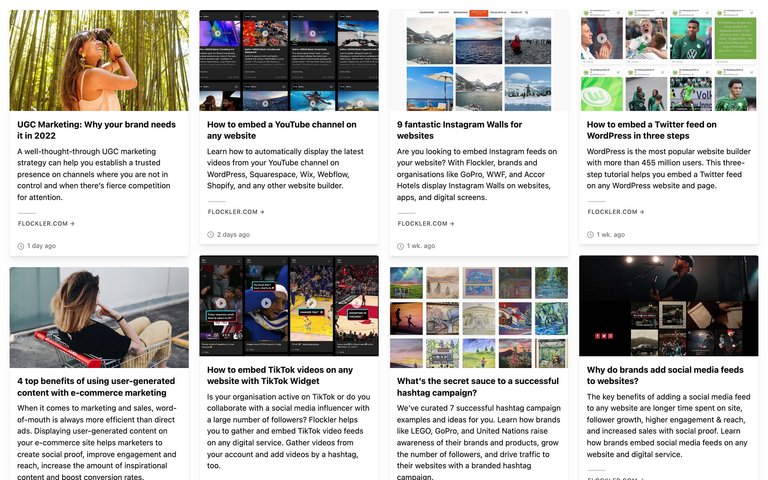Viewport: 768px width, 480px height.
Task: Click the colorful paintings grid thumbnail
Action: [479, 317]
